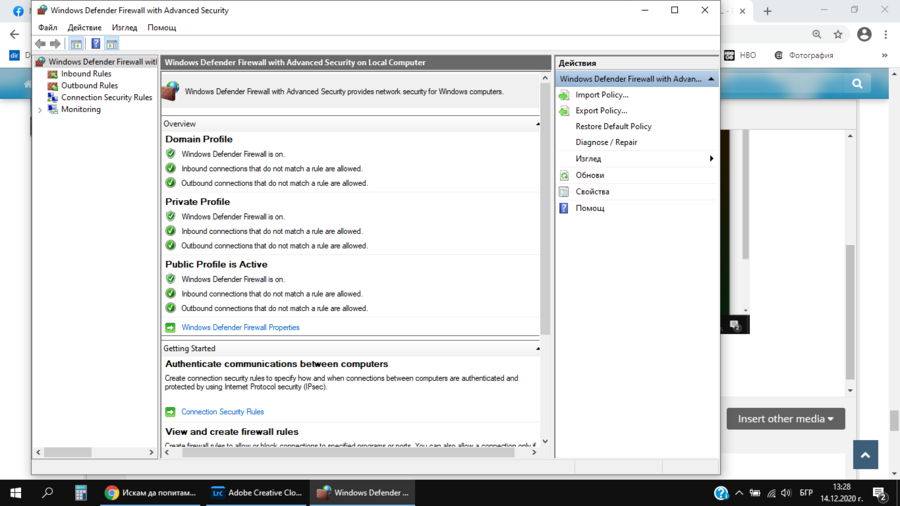The height and width of the screenshot is (506, 900).
Task: Click the taskbar search magnifier icon
Action: coord(48,492)
